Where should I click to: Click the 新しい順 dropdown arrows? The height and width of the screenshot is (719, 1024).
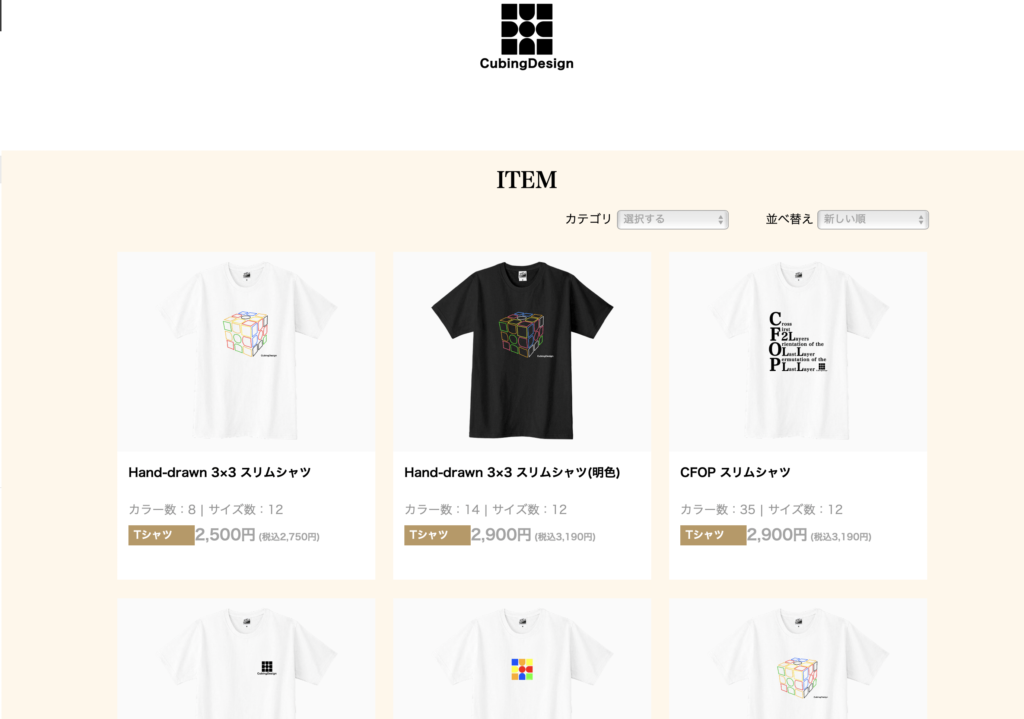(x=921, y=220)
